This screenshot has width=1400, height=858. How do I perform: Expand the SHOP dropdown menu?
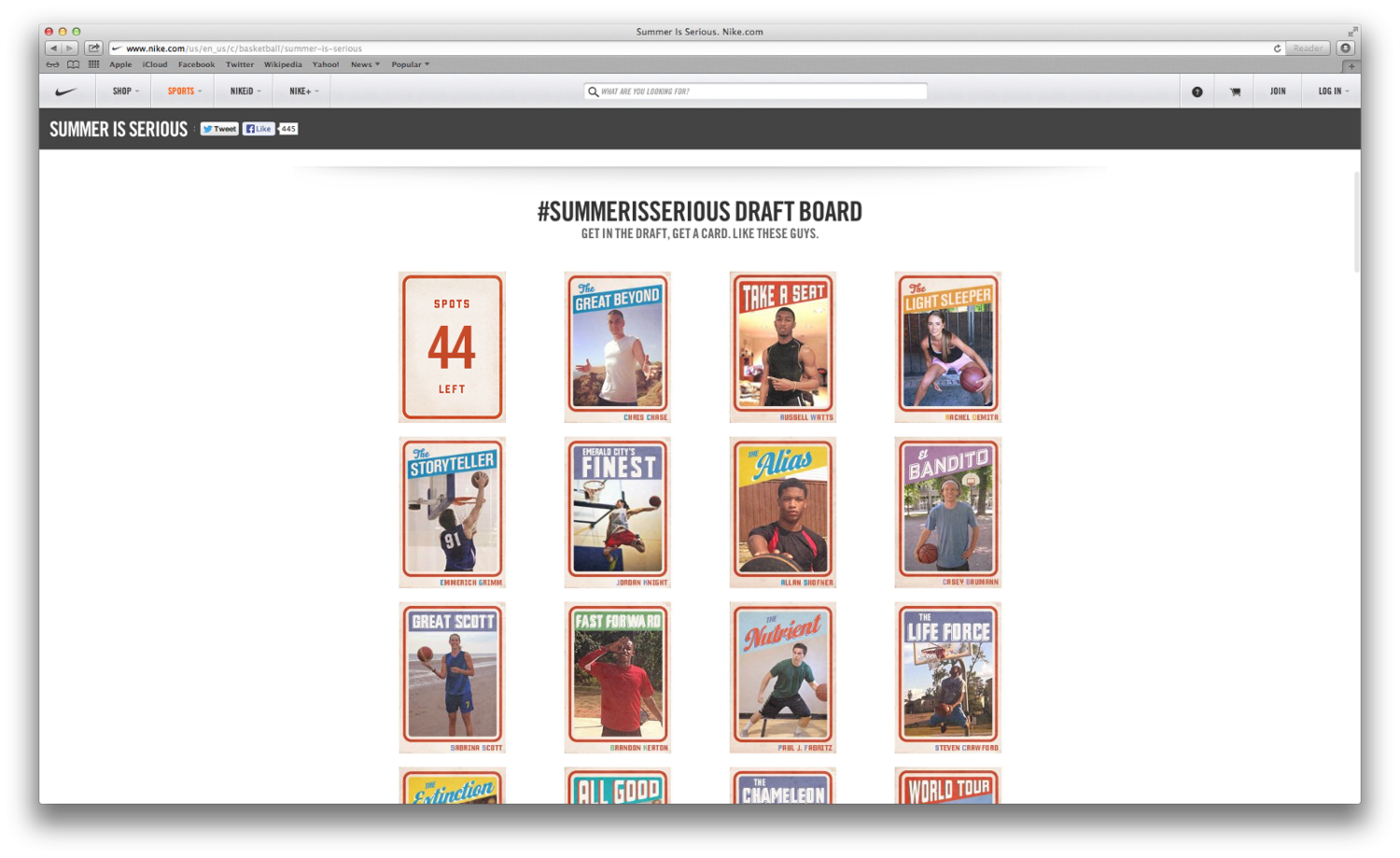tap(125, 91)
